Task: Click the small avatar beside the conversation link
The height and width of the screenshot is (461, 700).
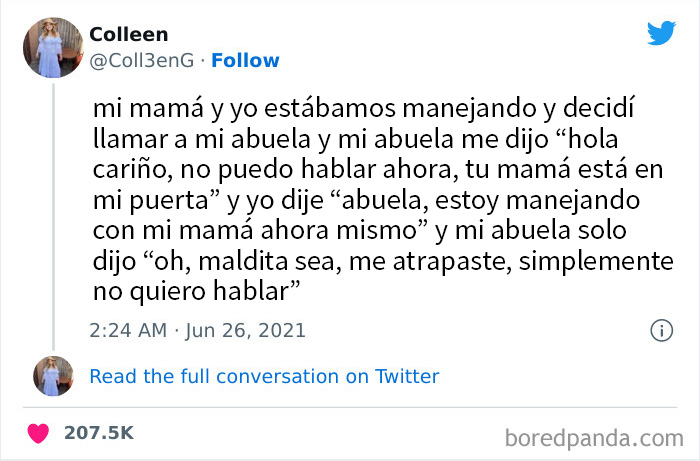Action: (x=52, y=376)
